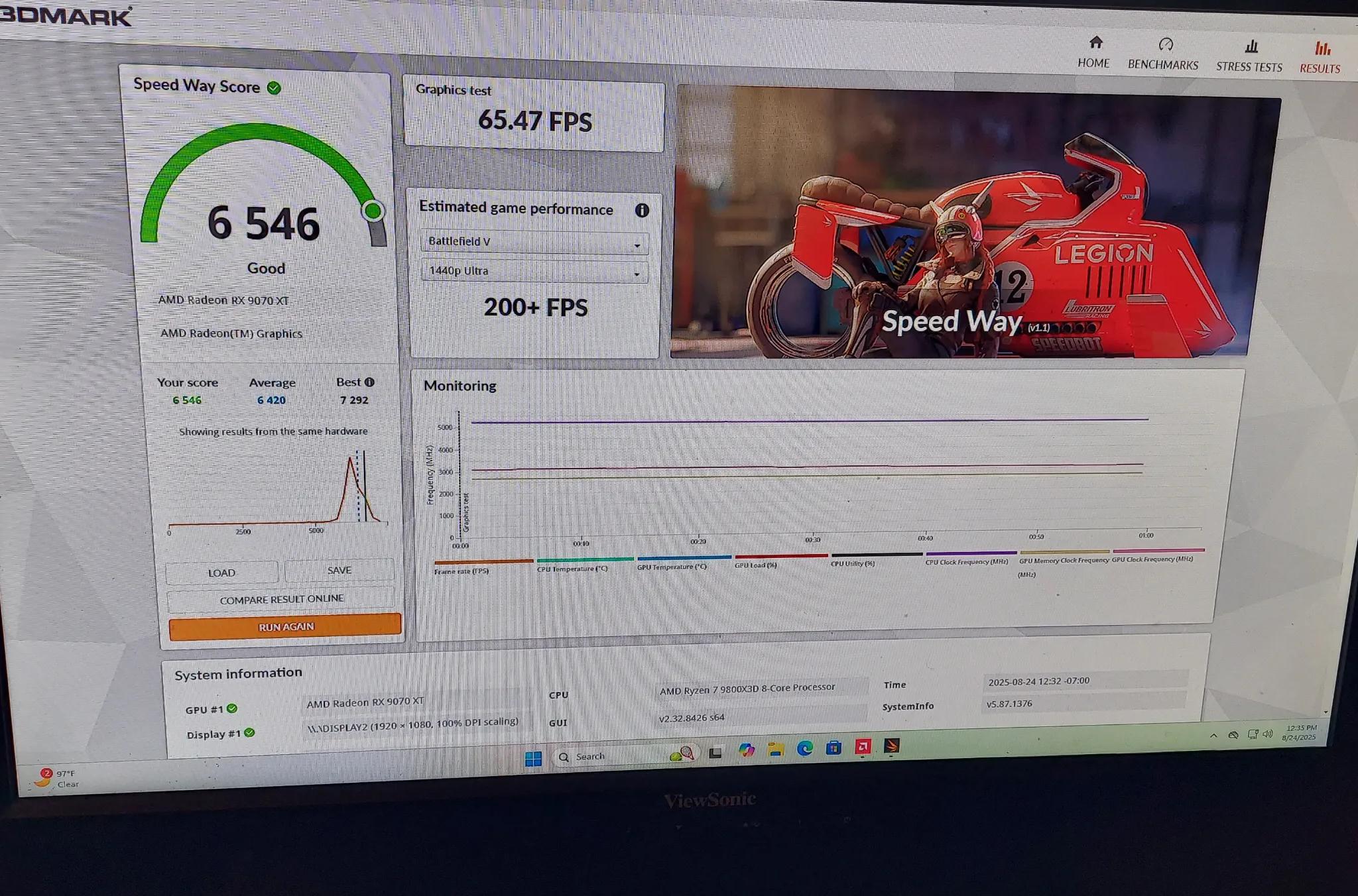Click the volume speaker tray icon

(1267, 734)
